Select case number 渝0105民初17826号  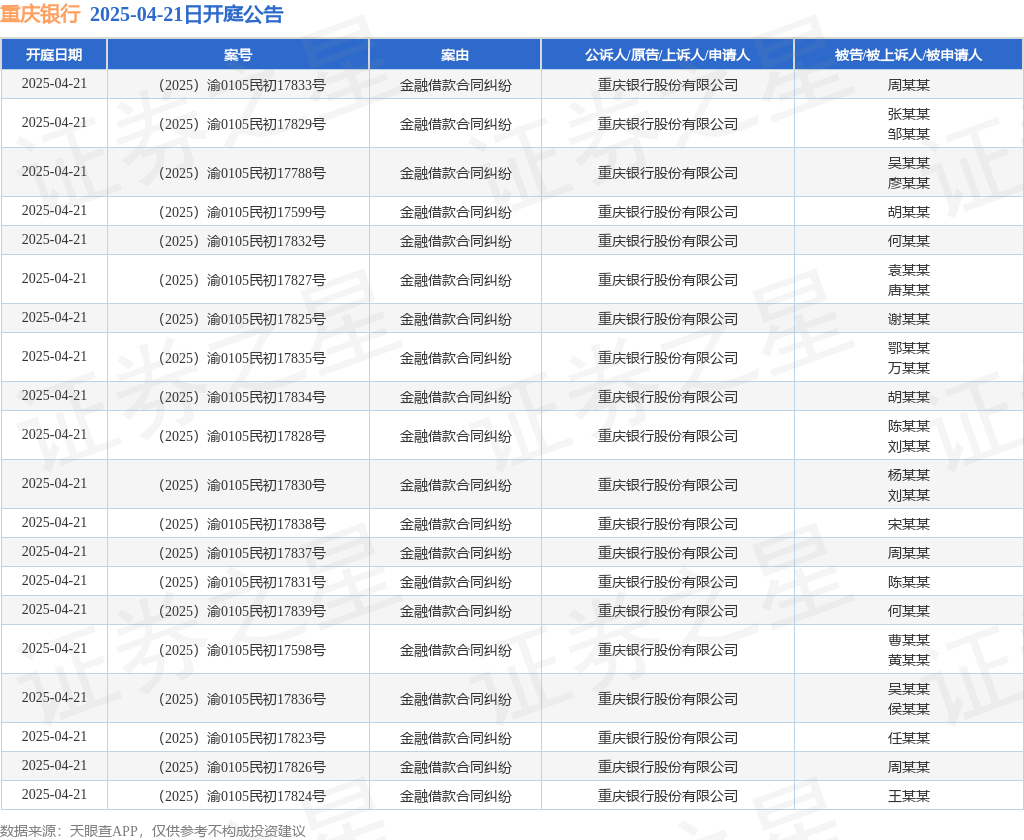tap(242, 767)
